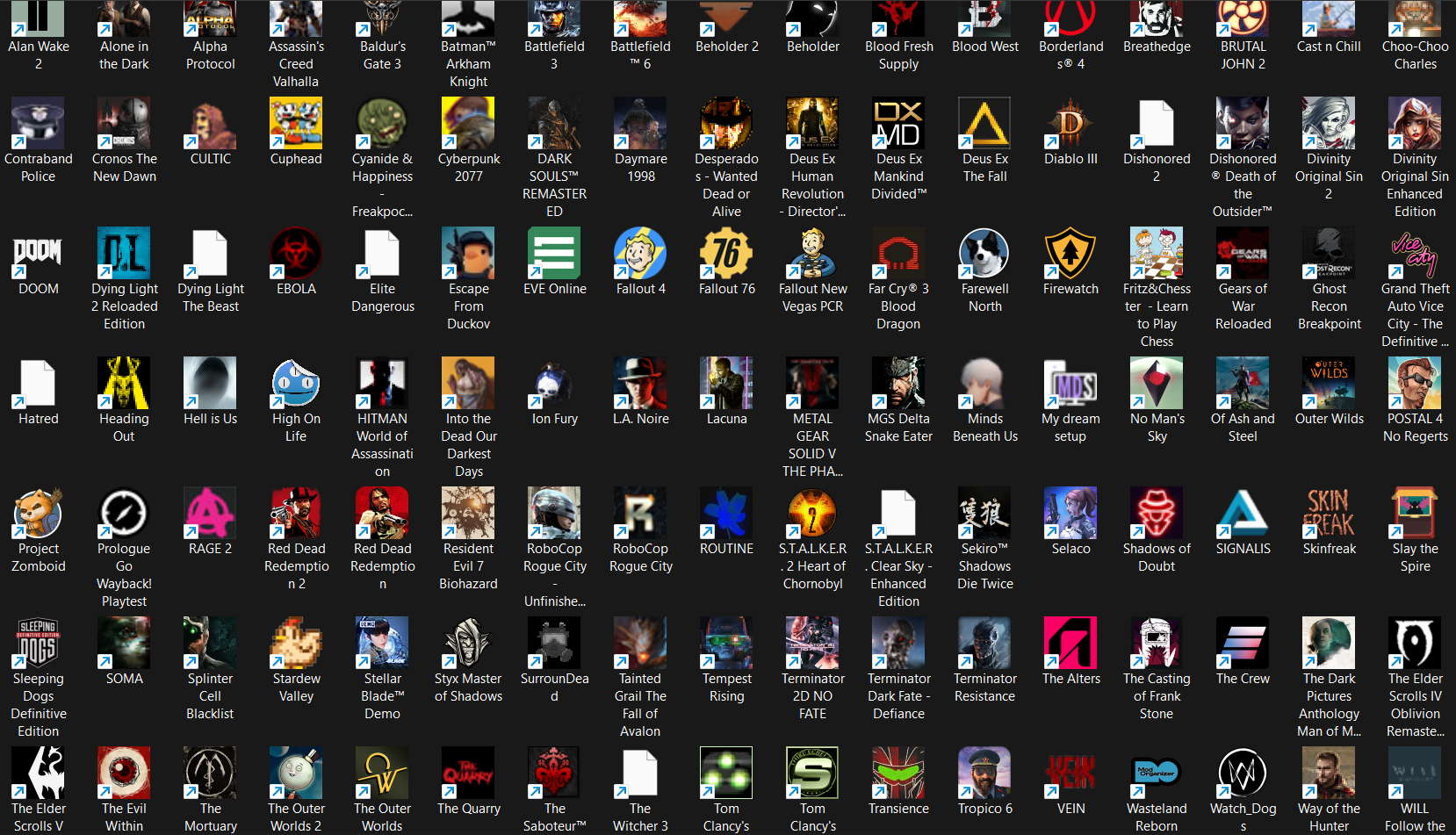Click the EVE Online shortcut
The height and width of the screenshot is (835, 1456).
[x=554, y=254]
